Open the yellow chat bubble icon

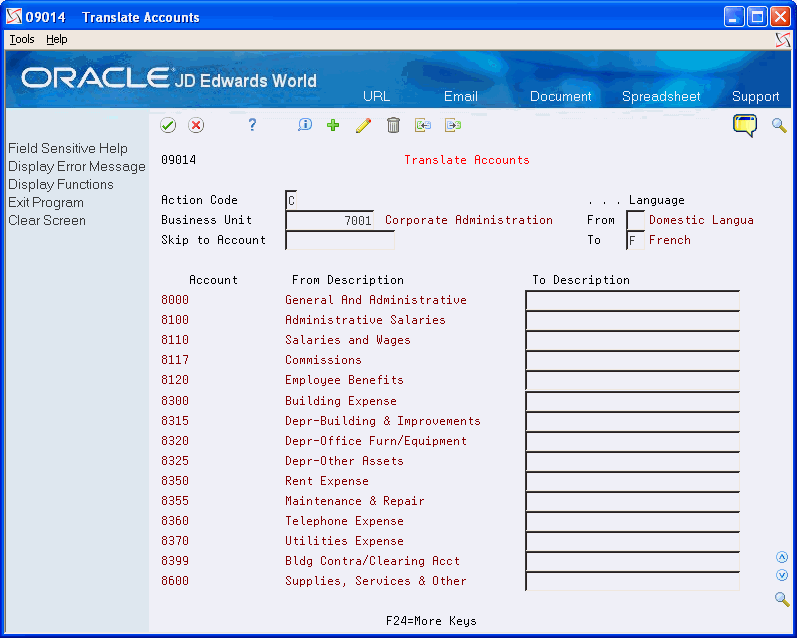pos(745,125)
